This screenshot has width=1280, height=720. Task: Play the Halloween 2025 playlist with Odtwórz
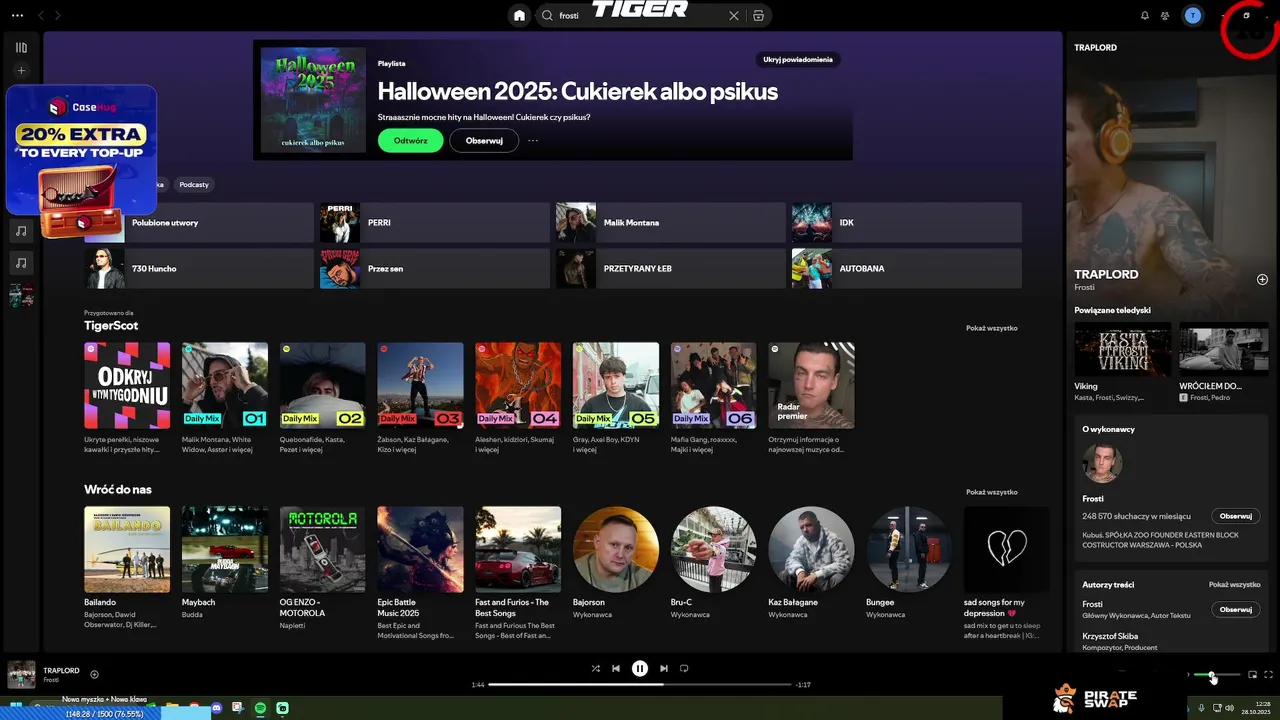tap(410, 141)
